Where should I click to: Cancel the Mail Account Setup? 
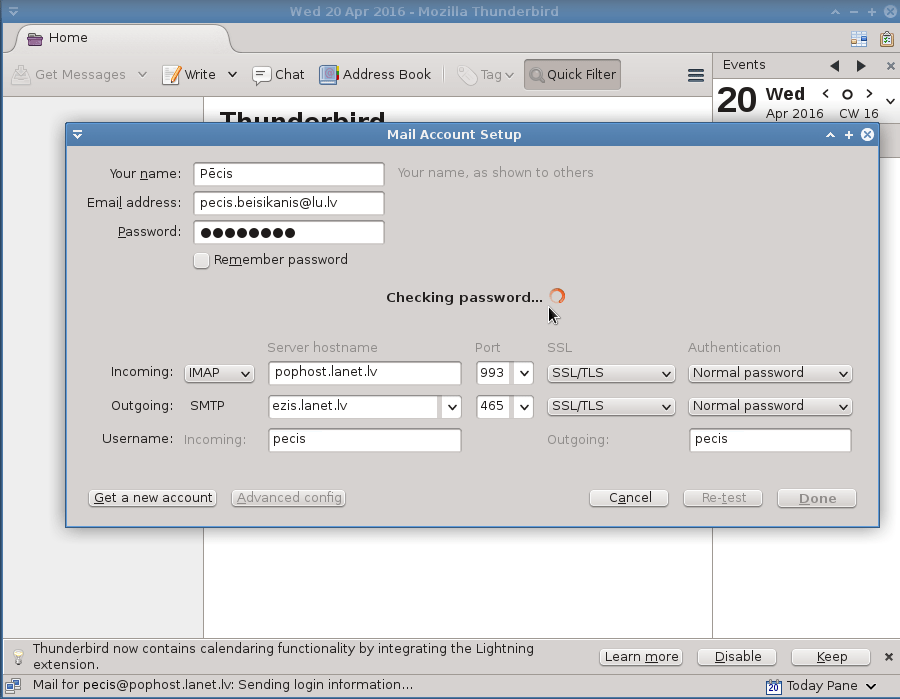[629, 498]
